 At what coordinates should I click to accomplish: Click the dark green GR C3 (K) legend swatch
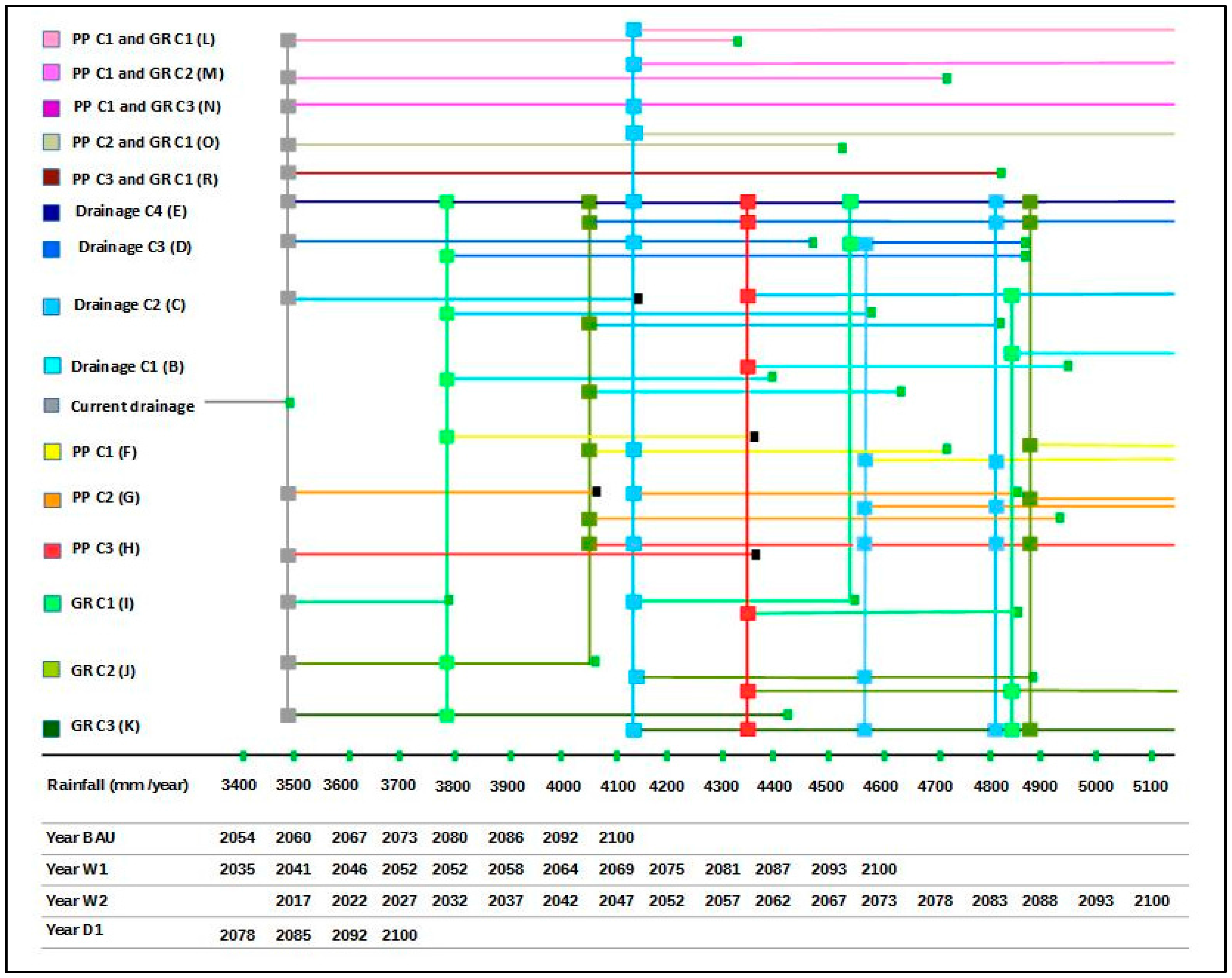pos(51,728)
